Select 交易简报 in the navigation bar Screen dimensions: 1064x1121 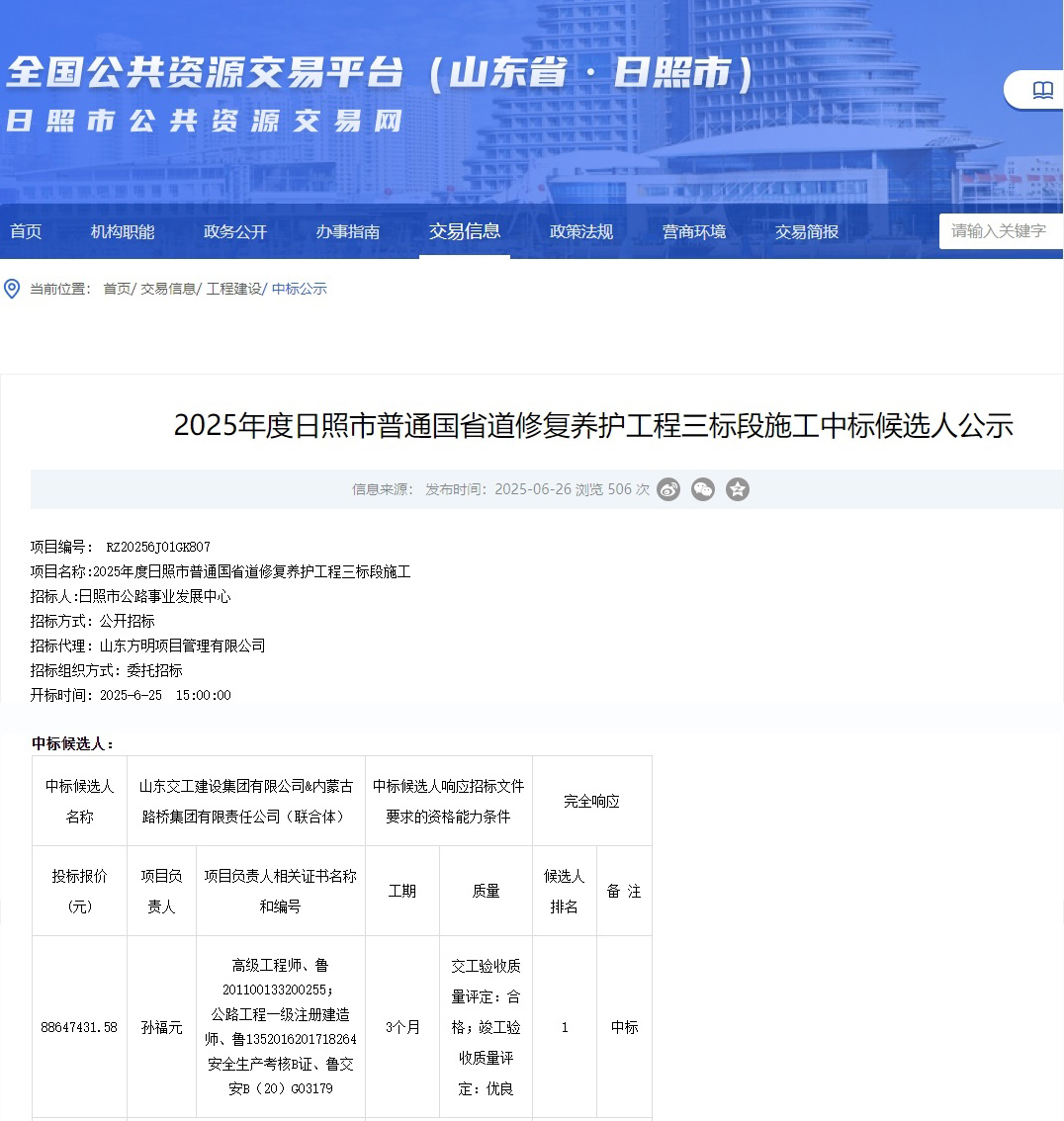point(807,231)
